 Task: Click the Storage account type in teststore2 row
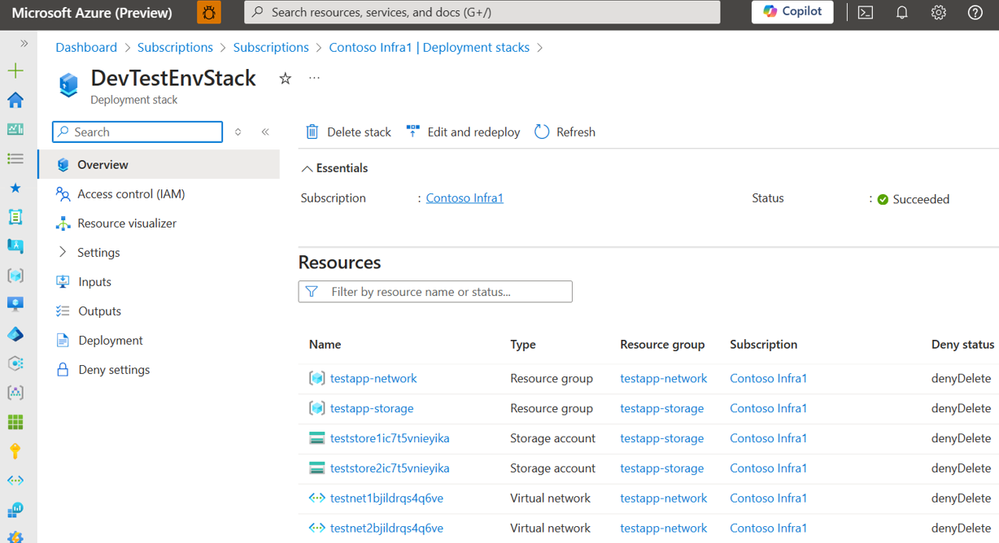[x=552, y=468]
